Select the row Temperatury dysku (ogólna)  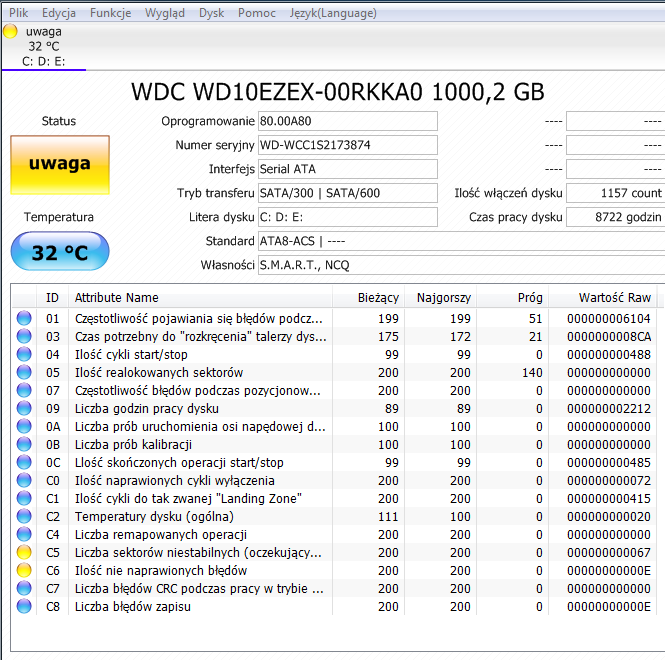[335, 517]
